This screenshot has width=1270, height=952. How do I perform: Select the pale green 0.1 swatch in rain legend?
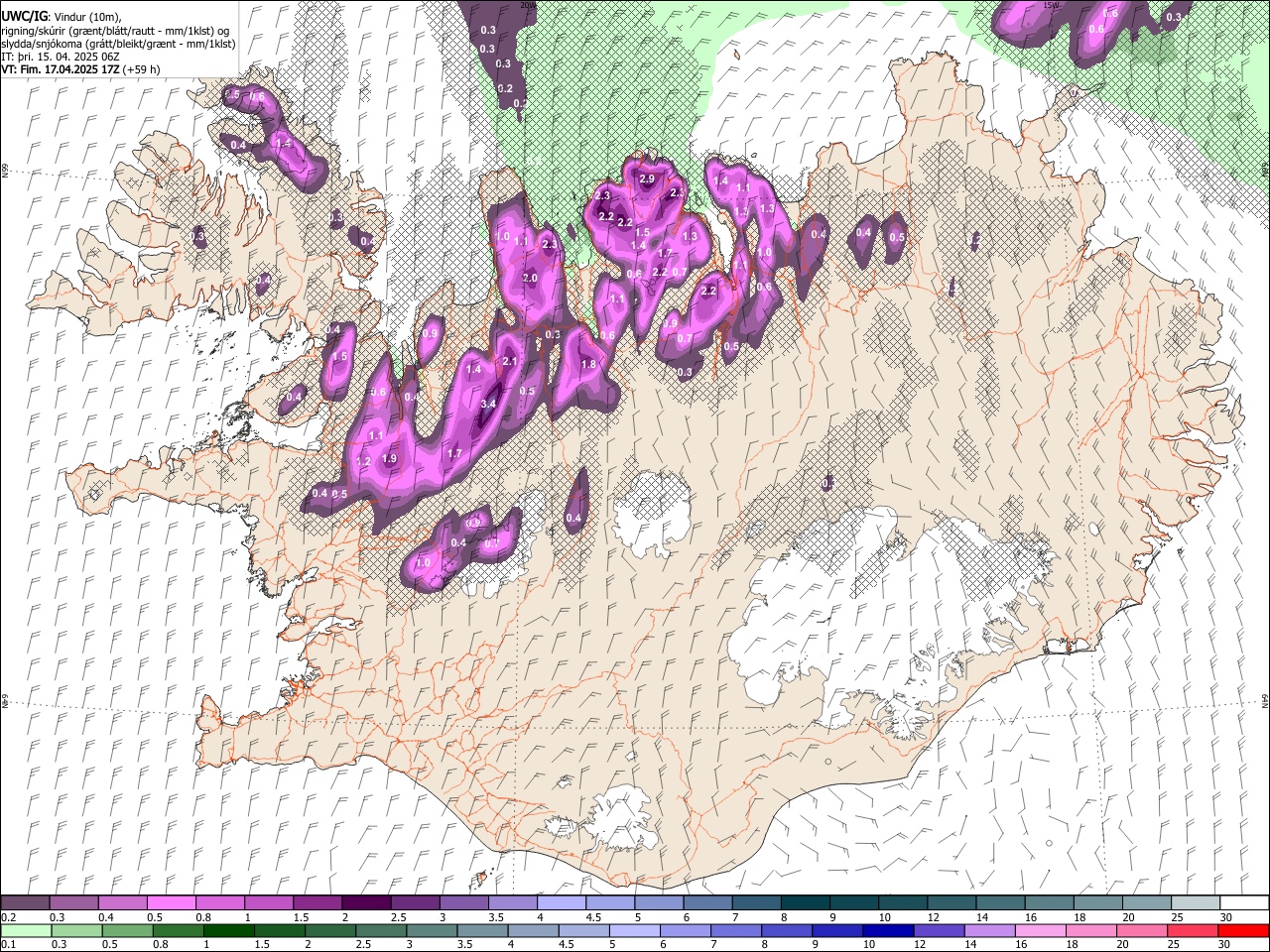pos(25,930)
